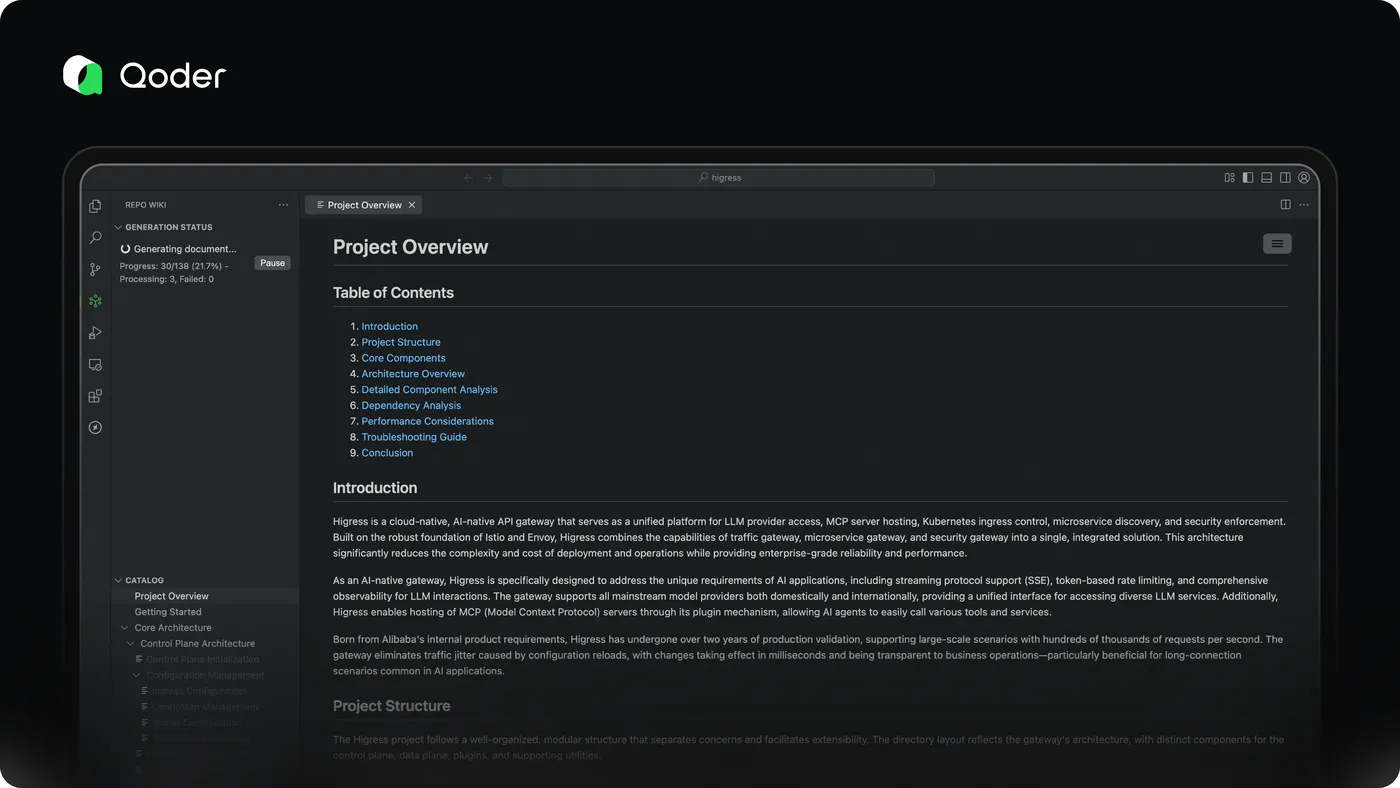Click the higress search bar

(x=718, y=178)
